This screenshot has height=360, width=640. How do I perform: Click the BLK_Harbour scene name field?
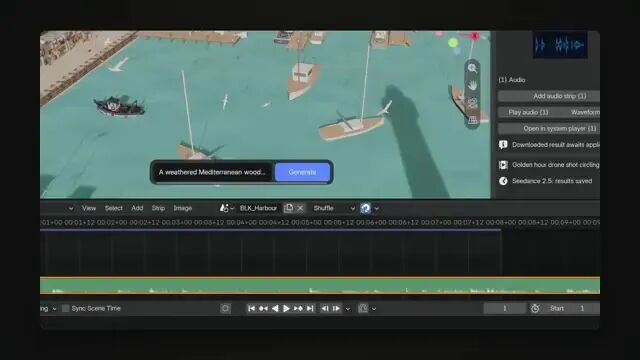click(258, 208)
